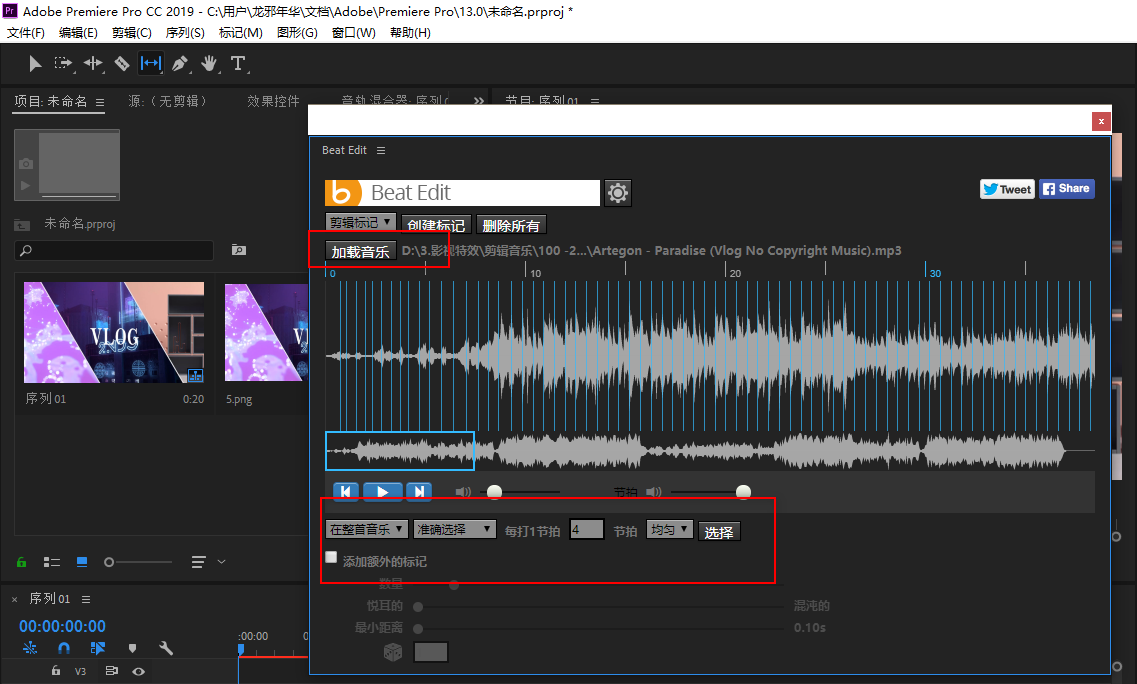The width and height of the screenshot is (1137, 684).
Task: Mute the music volume speaker icon
Action: click(x=463, y=492)
